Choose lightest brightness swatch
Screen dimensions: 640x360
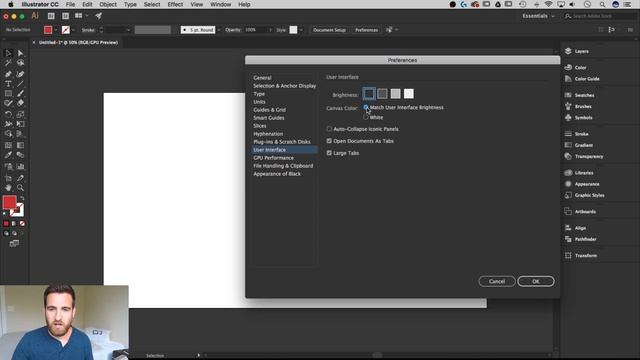(409, 94)
